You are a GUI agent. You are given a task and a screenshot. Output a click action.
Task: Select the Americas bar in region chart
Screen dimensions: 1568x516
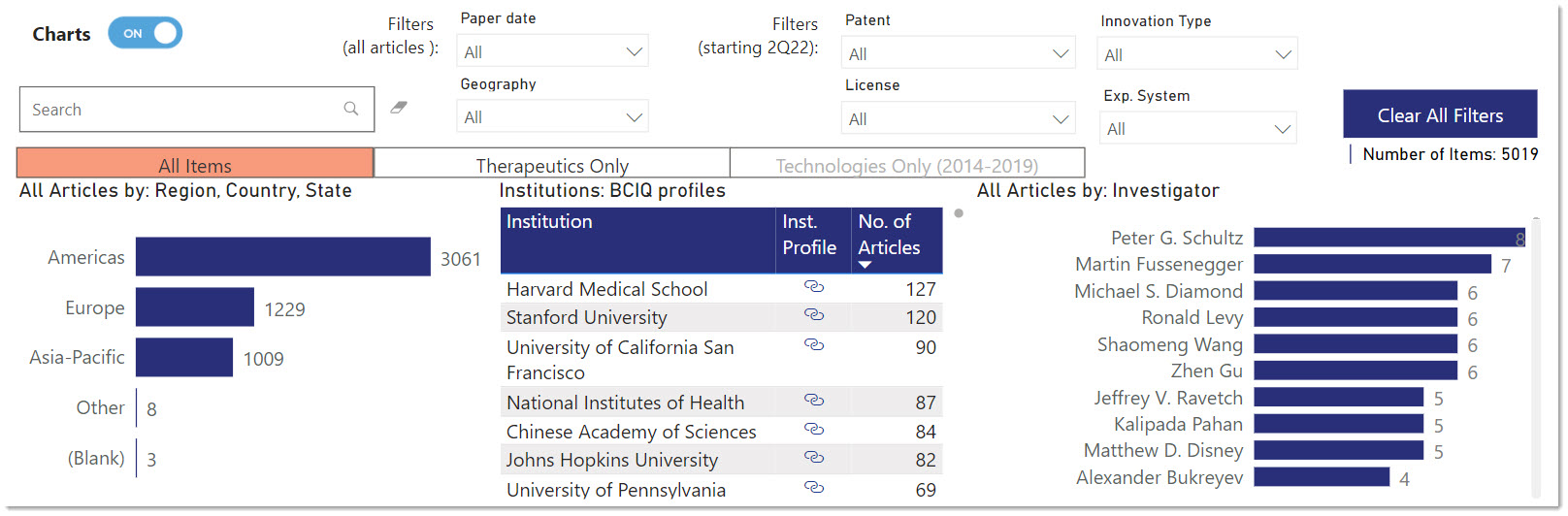pyautogui.click(x=282, y=257)
